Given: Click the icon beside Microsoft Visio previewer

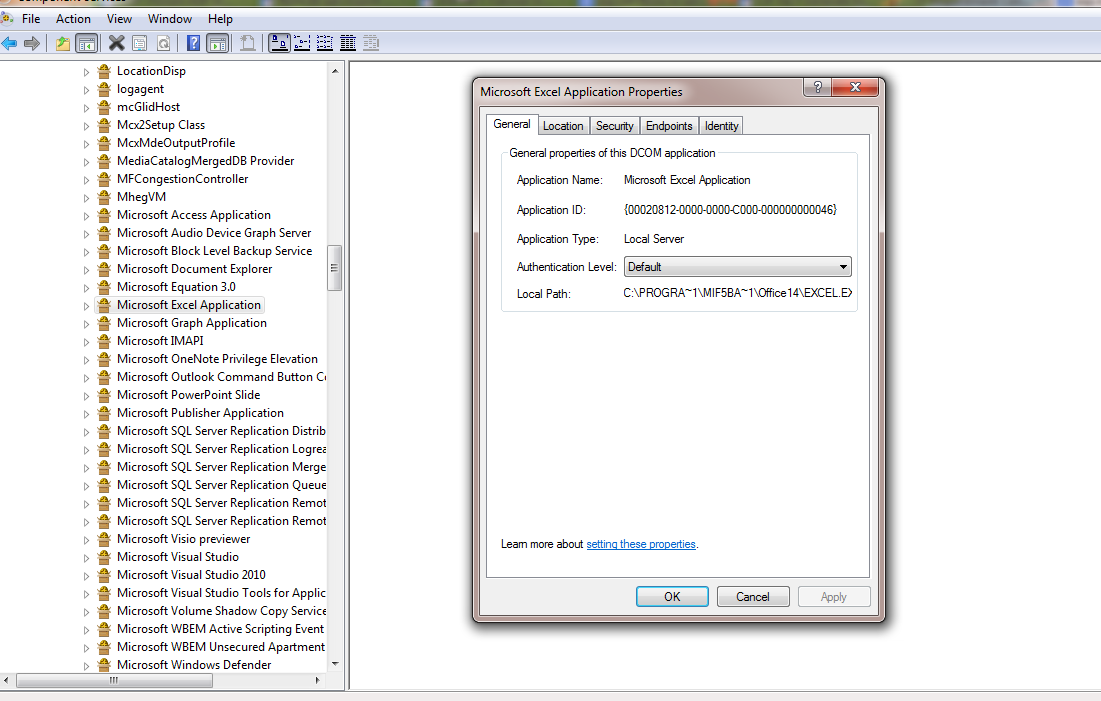Looking at the screenshot, I should (105, 539).
